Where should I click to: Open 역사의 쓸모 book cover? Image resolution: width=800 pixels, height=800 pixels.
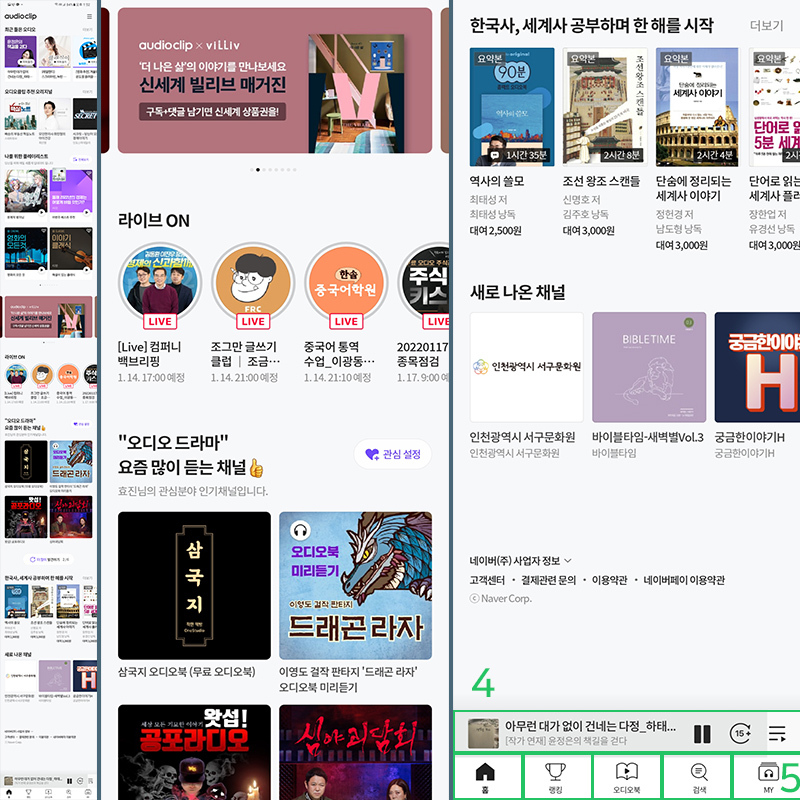pos(512,107)
